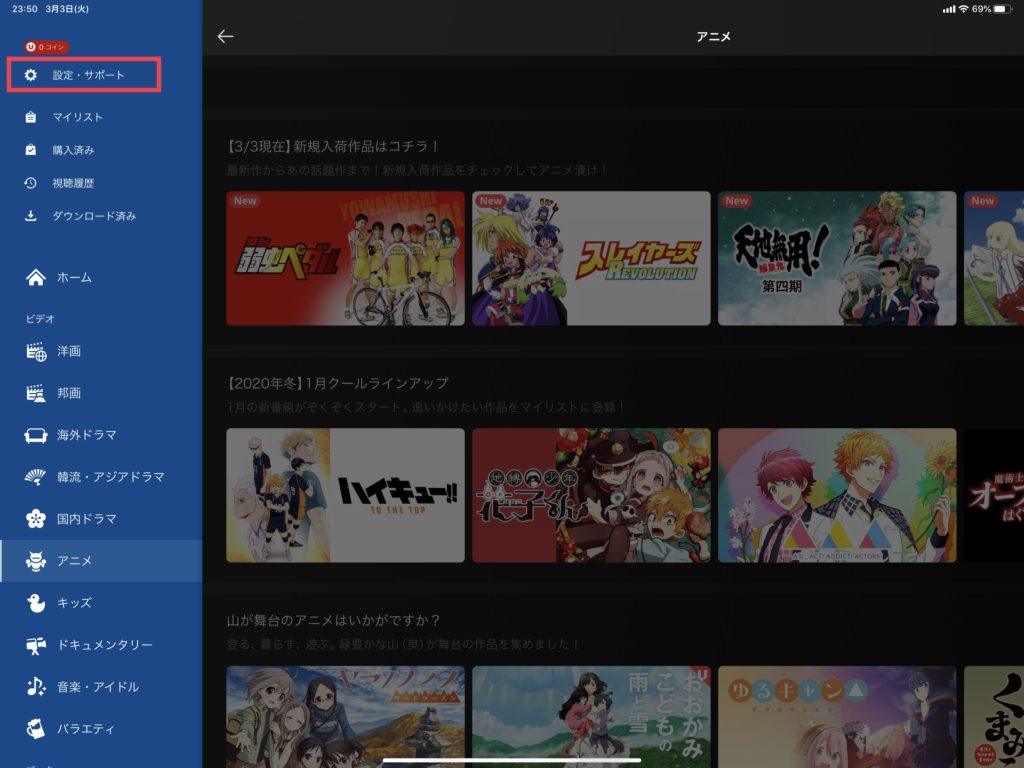The image size is (1024, 768).
Task: Open the ハイキュー TO THE TOP thumbnail
Action: 345,495
